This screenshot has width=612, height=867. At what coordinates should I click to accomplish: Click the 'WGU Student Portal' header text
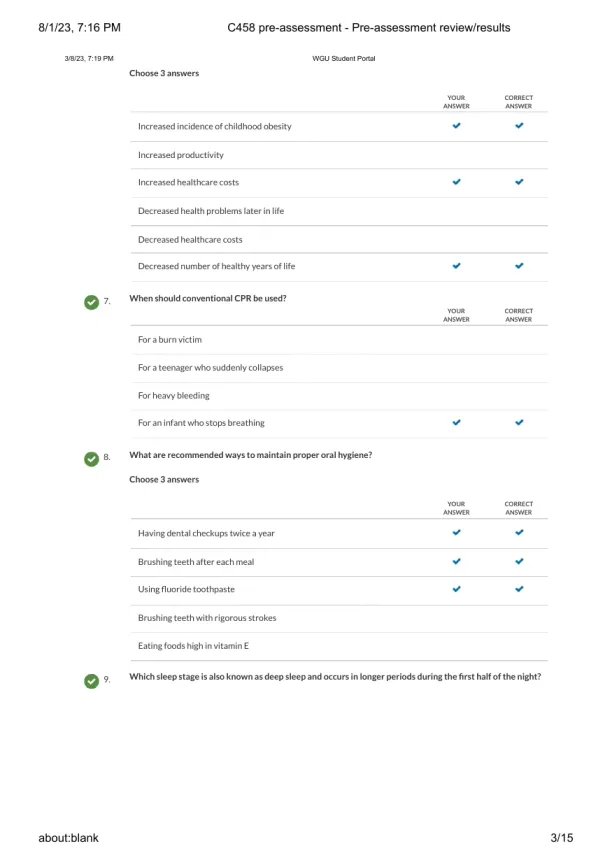point(344,59)
